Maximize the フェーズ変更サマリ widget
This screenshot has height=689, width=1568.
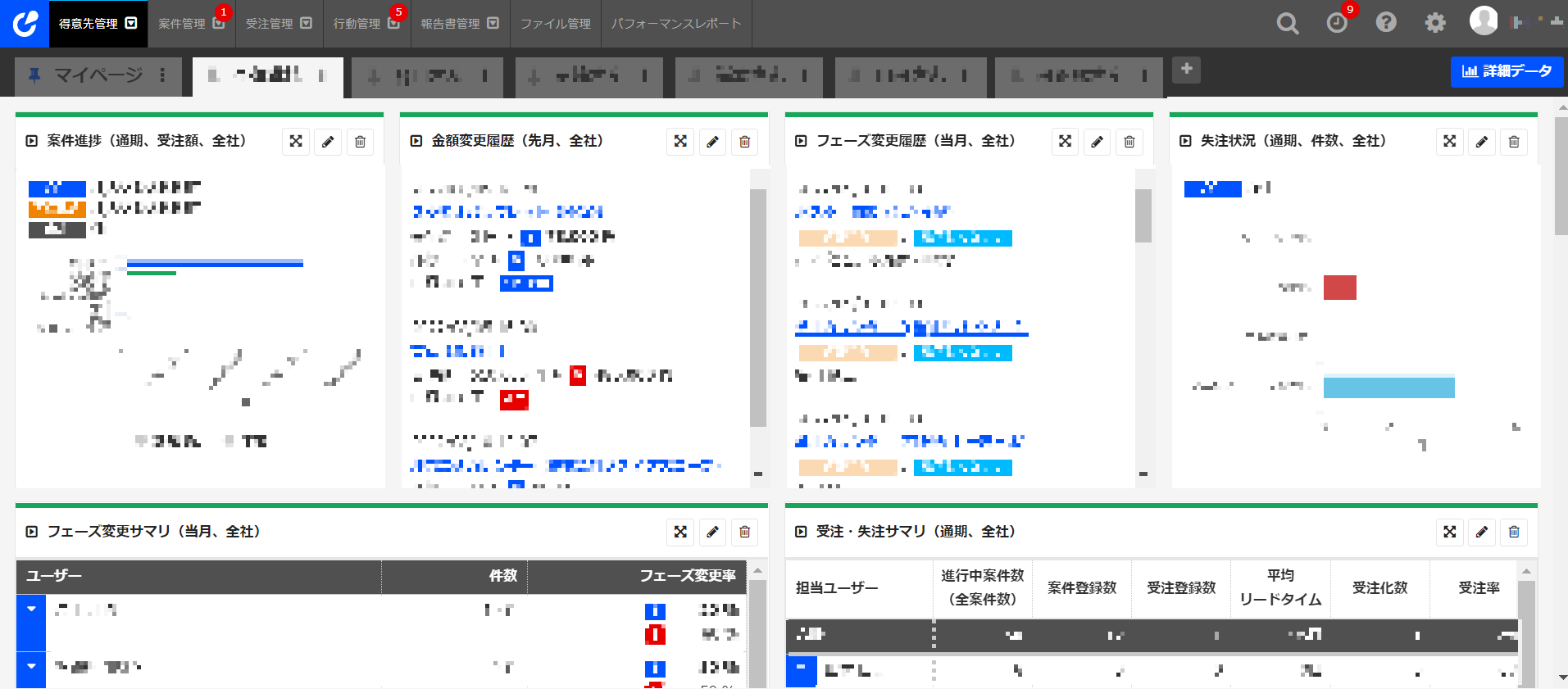(680, 533)
